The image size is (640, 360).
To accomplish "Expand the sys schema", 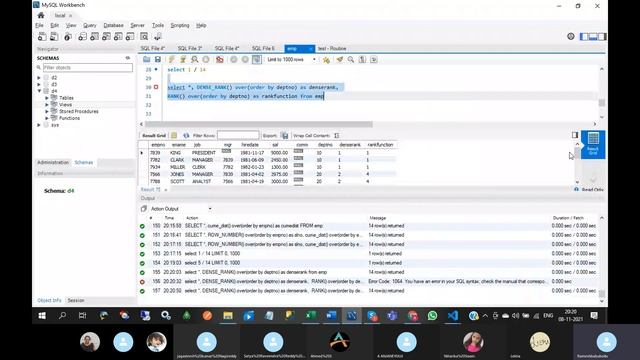I will coord(39,125).
